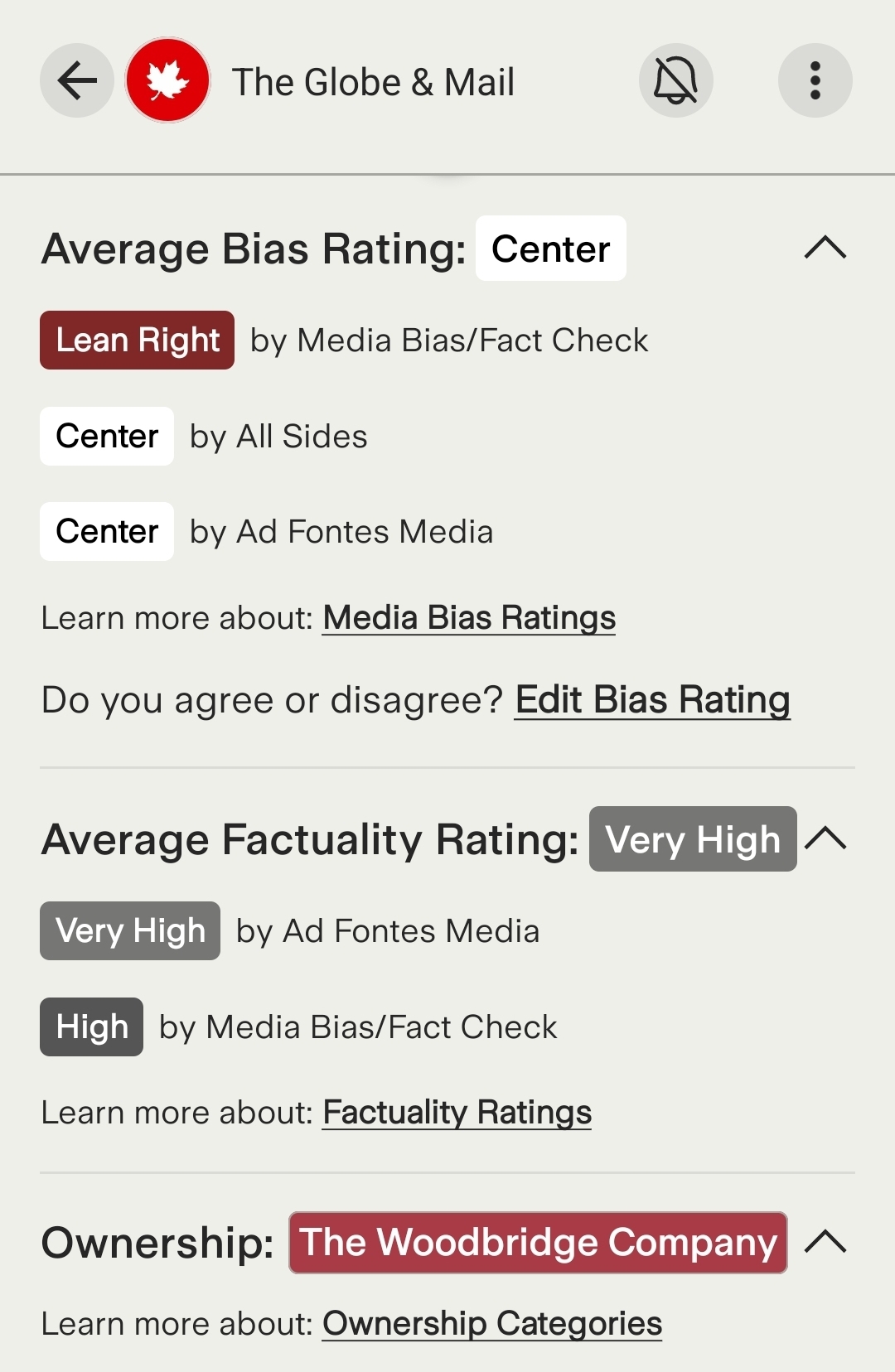The width and height of the screenshot is (895, 1372).
Task: Tap the Center badge by All Sides
Action: click(107, 436)
